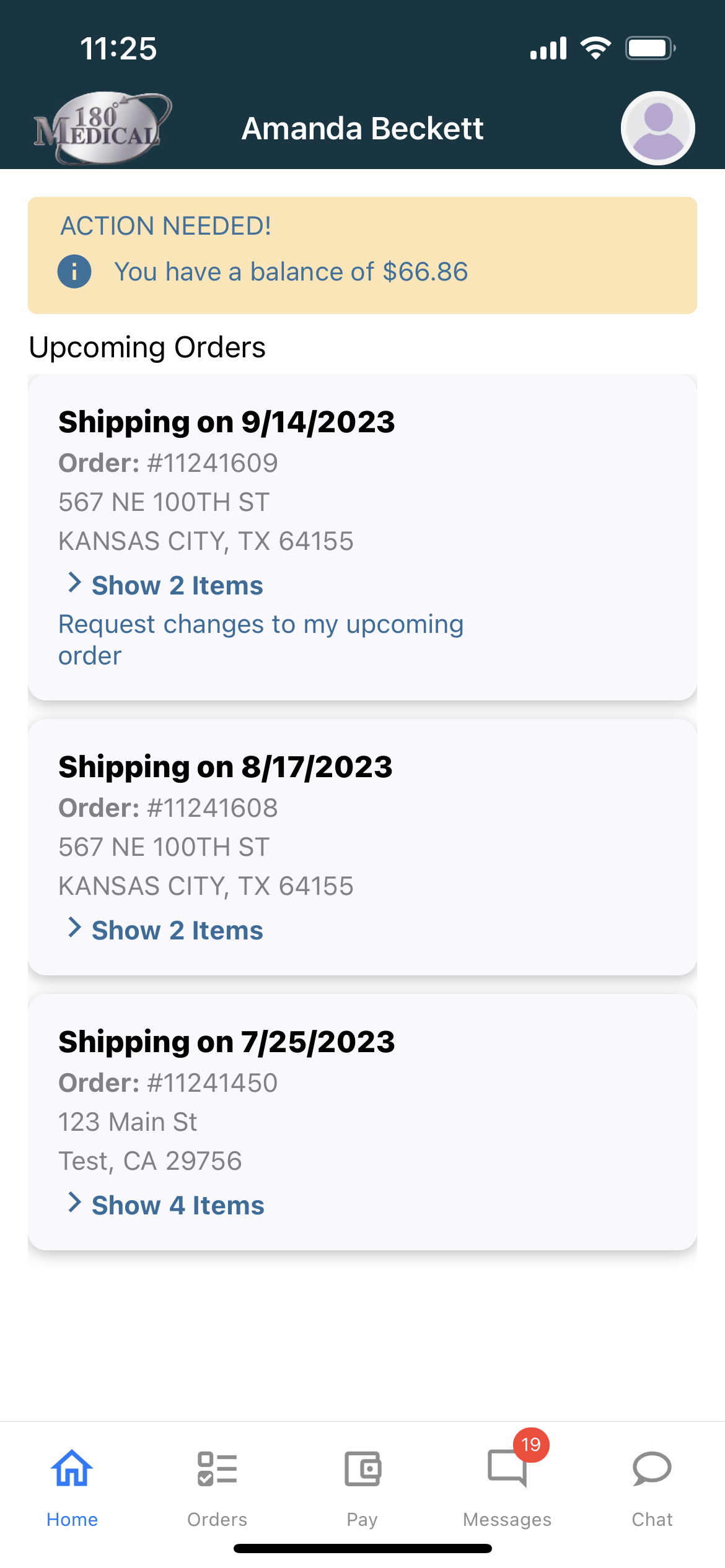The image size is (725, 1568).
Task: Open the Orders checklist icon
Action: point(217,1468)
